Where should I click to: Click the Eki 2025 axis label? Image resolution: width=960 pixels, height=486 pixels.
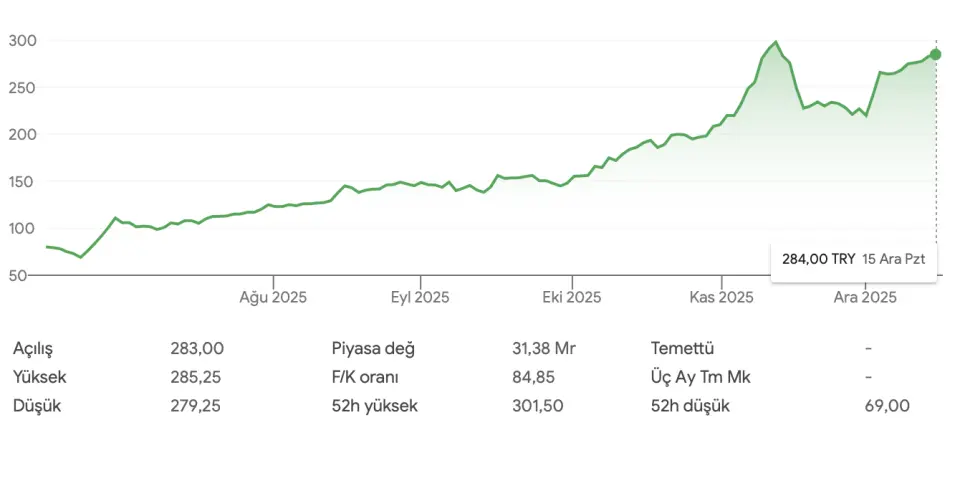571,297
